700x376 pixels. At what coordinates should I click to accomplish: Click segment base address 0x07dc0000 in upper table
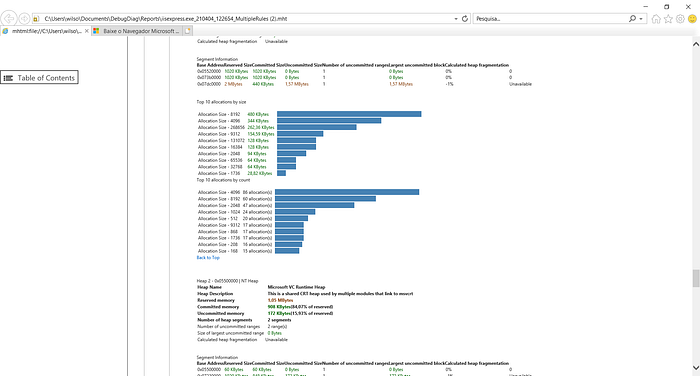pyautogui.click(x=209, y=84)
